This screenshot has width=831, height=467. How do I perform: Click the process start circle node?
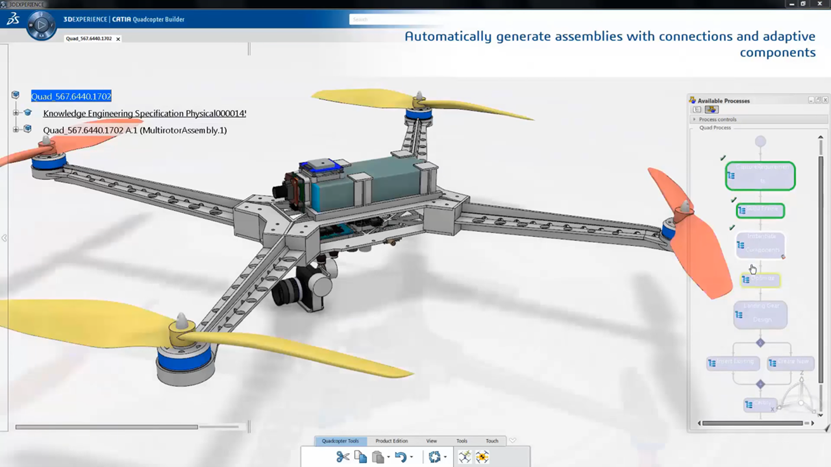(761, 142)
